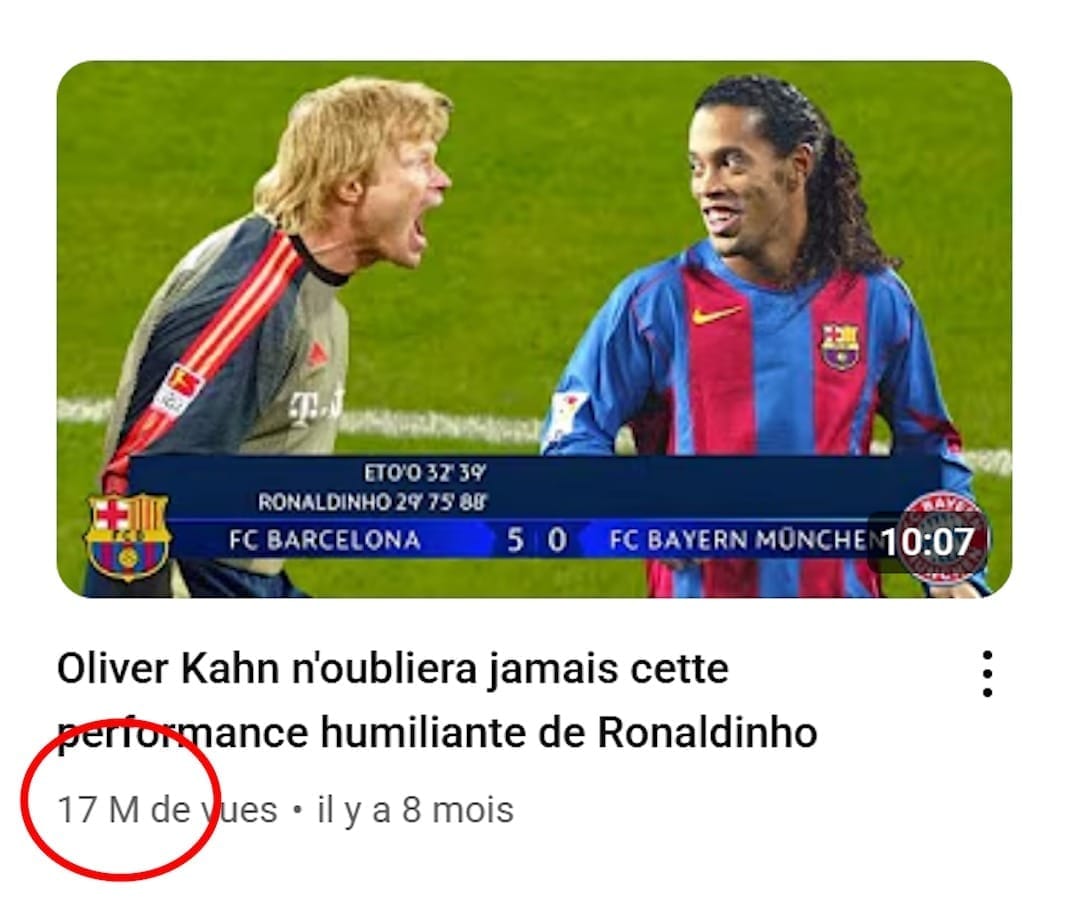Click the 5 0 score display
1080x900 pixels.
pyautogui.click(x=537, y=540)
